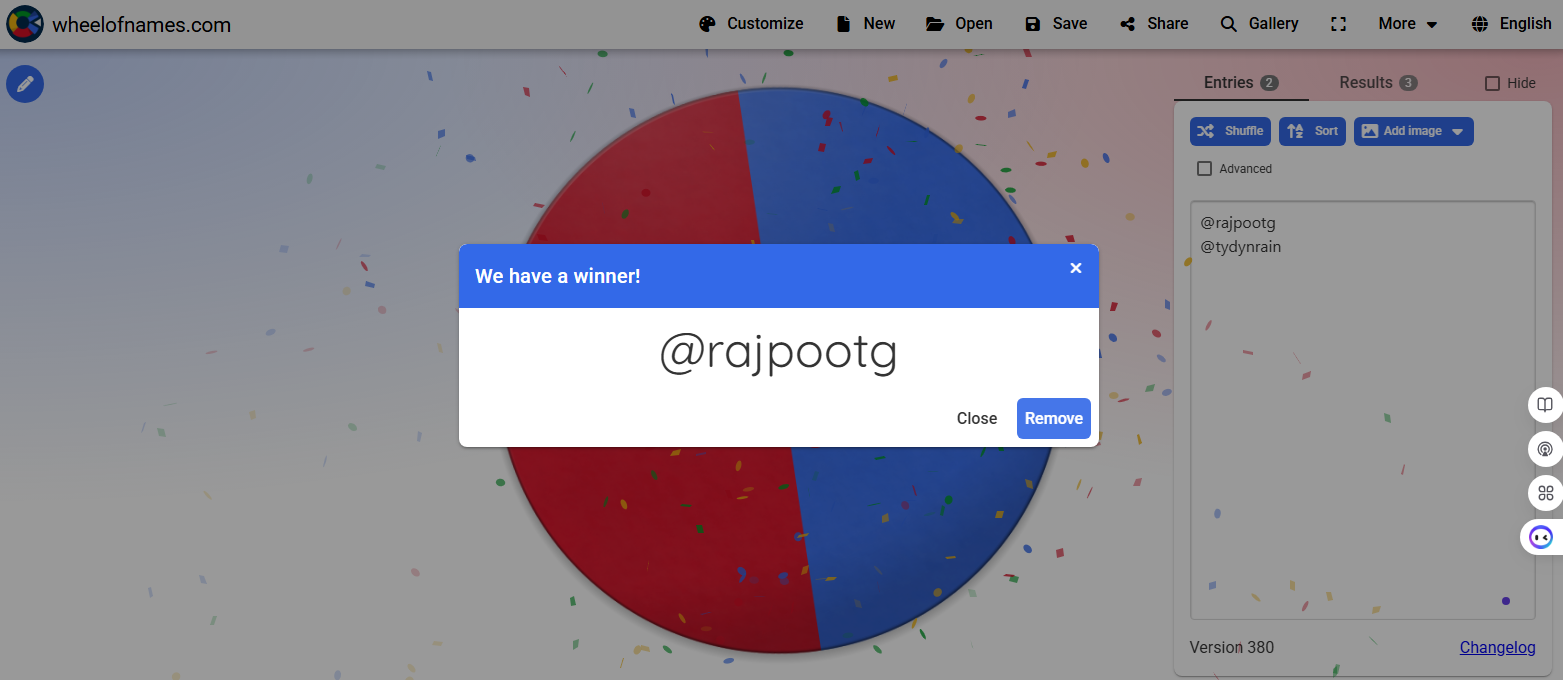Click the "We have a winner!" title
This screenshot has width=1563, height=680.
558,276
